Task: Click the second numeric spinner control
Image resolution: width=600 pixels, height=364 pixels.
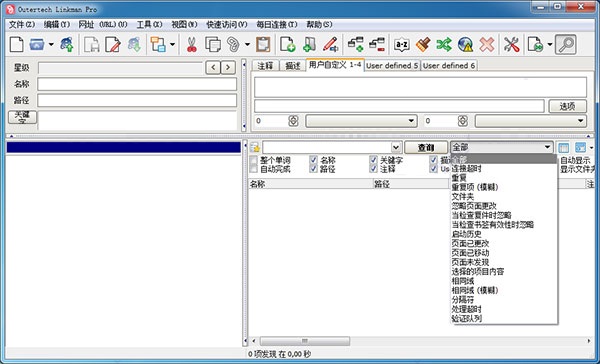Action: pyautogui.click(x=463, y=121)
